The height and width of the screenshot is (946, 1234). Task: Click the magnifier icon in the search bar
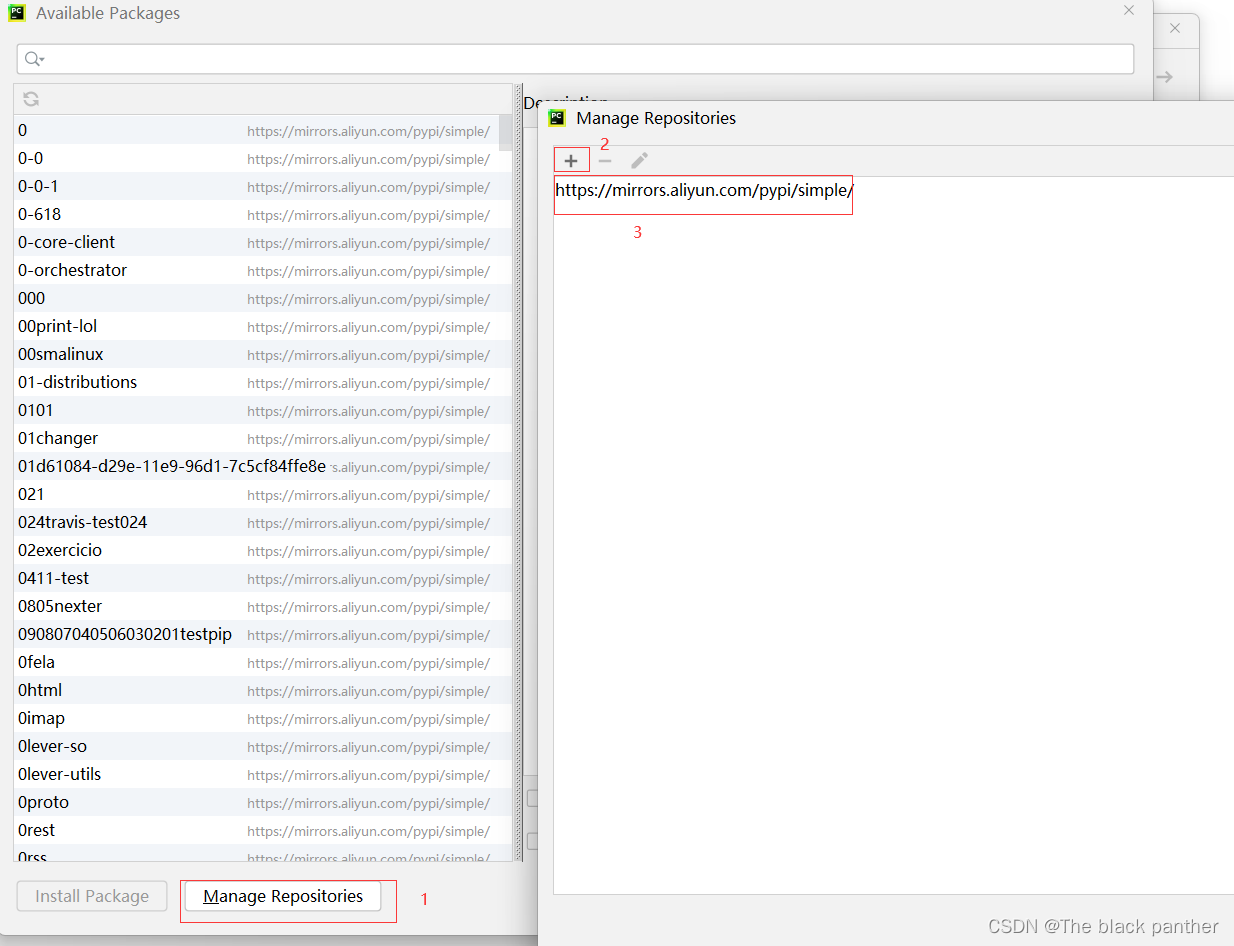[29, 59]
